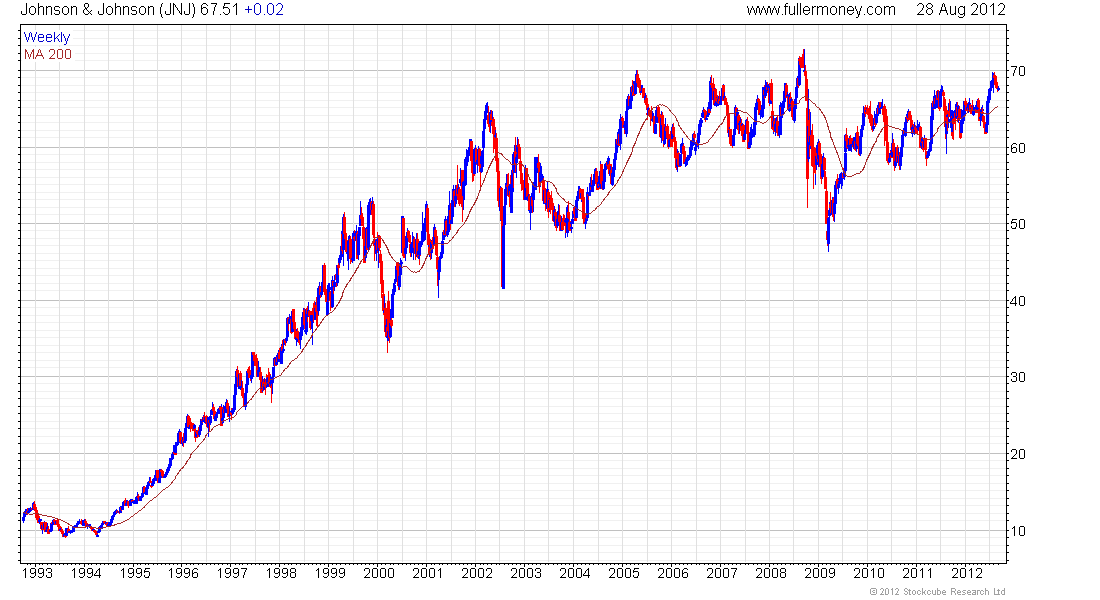Click the 2008 year label
This screenshot has width=1100, height=600.
(x=771, y=573)
